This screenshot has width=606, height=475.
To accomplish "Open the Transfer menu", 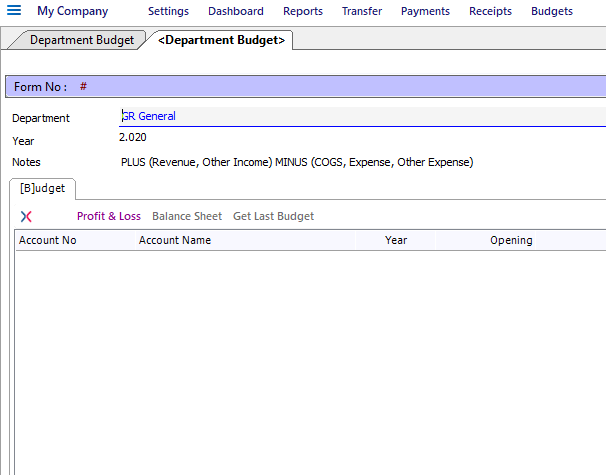I will click(x=362, y=11).
